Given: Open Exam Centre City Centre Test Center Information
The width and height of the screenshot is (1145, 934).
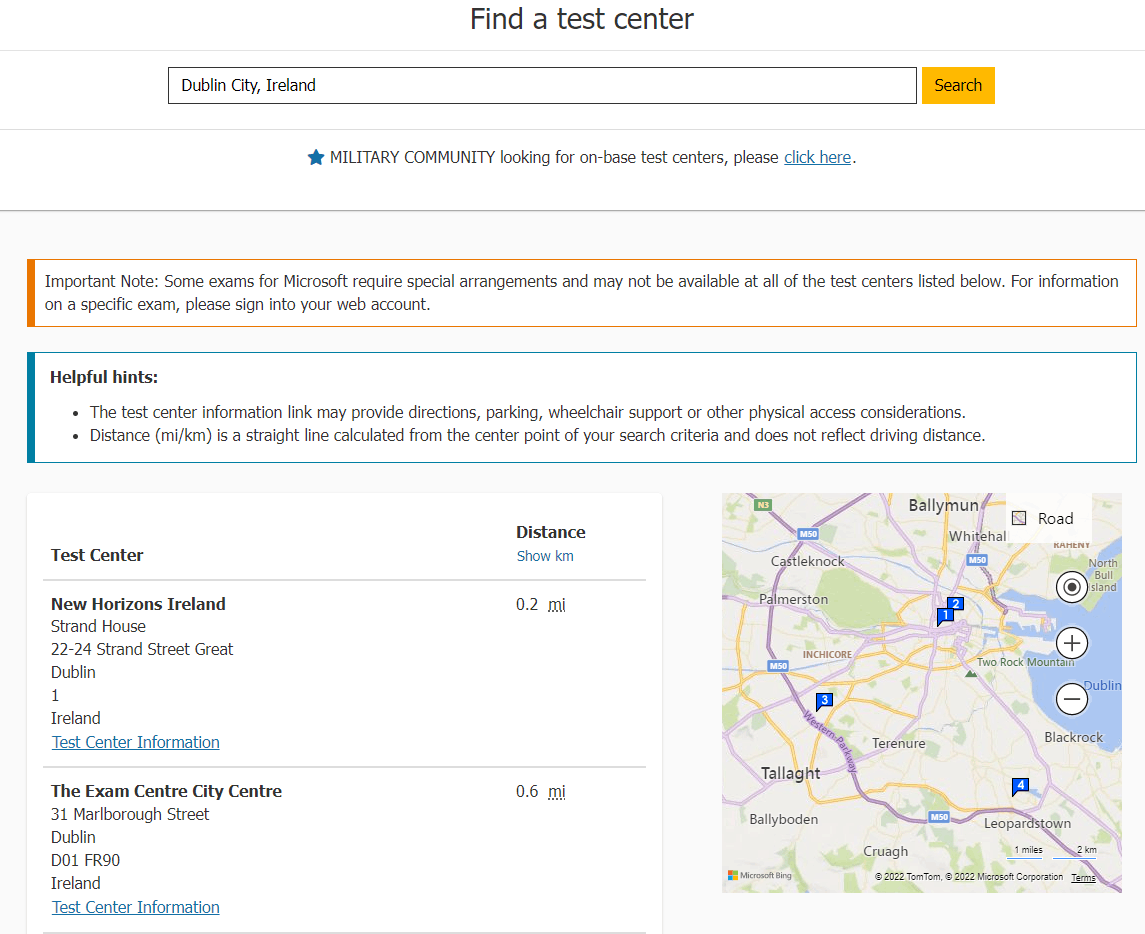Looking at the screenshot, I should click(136, 907).
